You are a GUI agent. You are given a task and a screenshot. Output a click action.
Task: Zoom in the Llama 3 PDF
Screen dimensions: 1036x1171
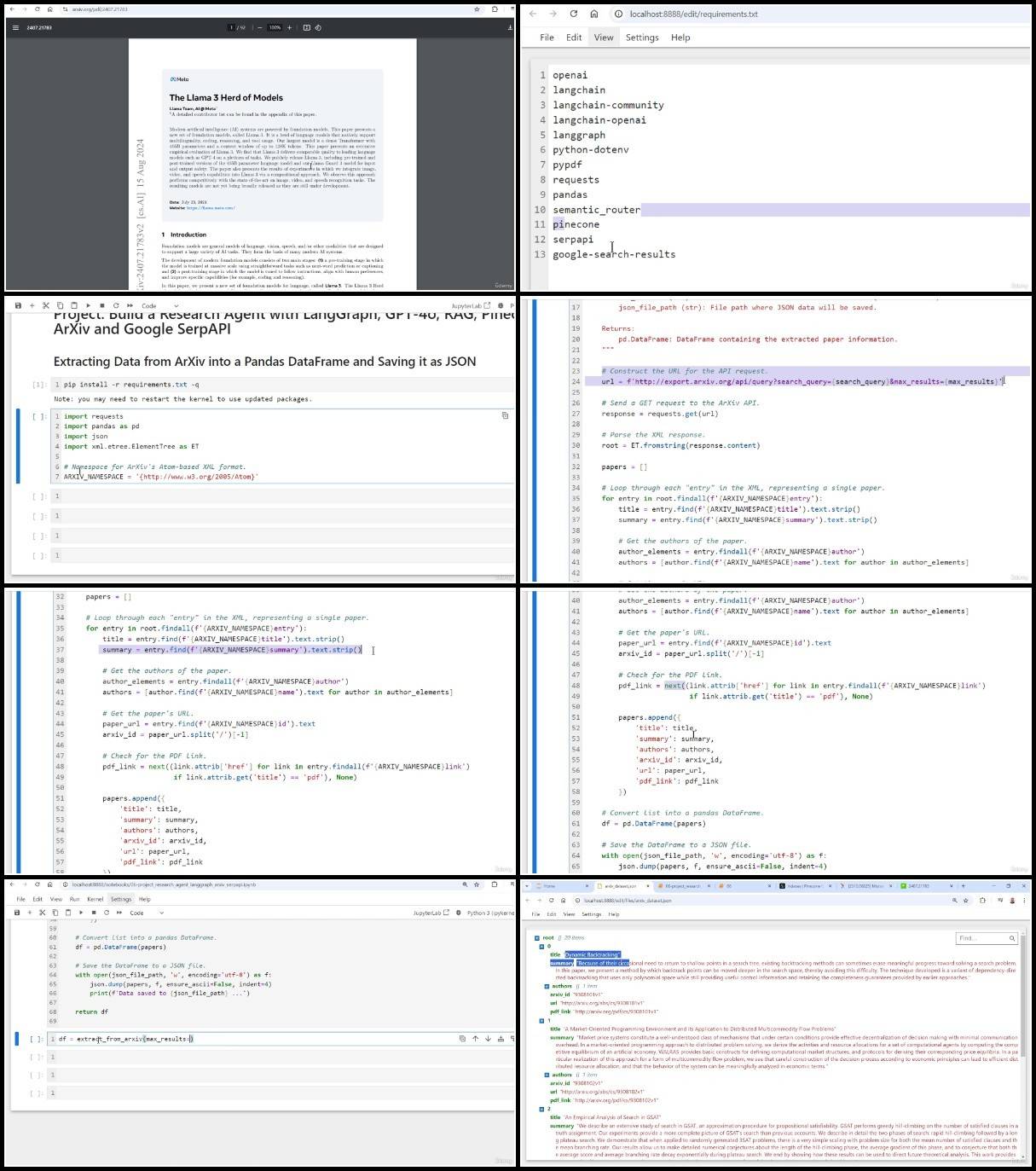[289, 27]
